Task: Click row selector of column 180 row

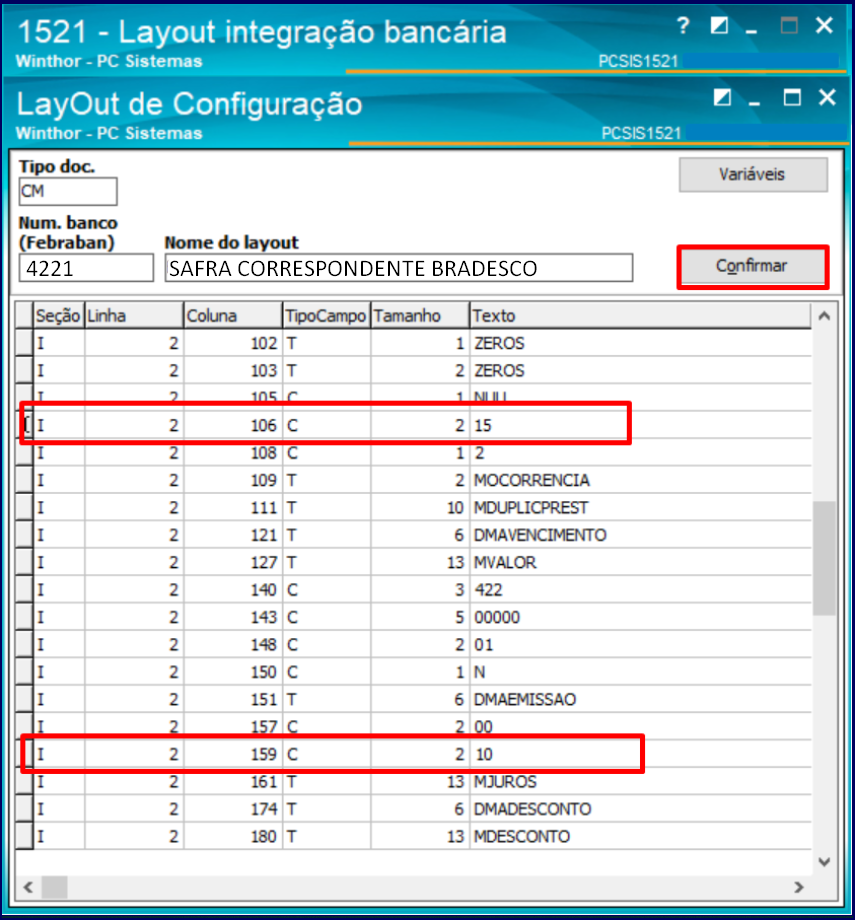Action: 25,837
